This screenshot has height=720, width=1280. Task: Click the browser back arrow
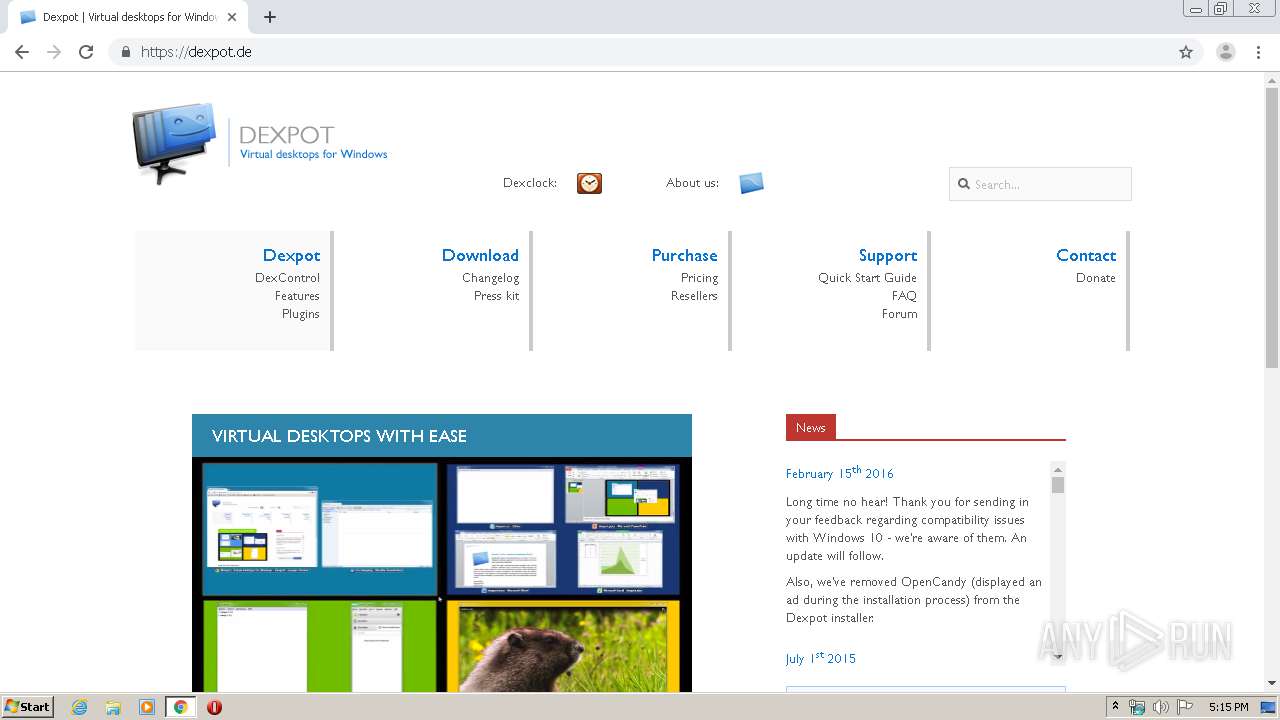22,52
